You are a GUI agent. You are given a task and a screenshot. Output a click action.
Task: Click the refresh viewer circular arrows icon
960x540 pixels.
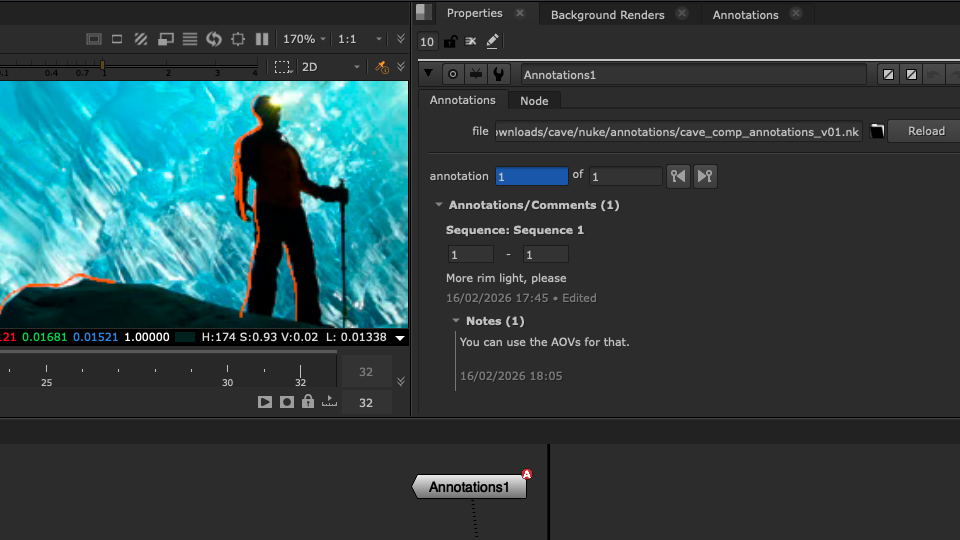click(213, 39)
